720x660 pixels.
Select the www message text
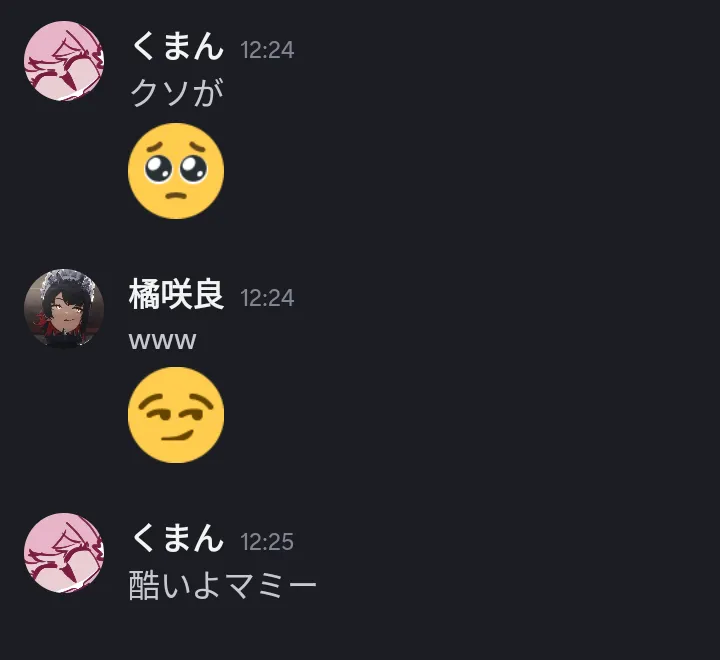coord(163,341)
